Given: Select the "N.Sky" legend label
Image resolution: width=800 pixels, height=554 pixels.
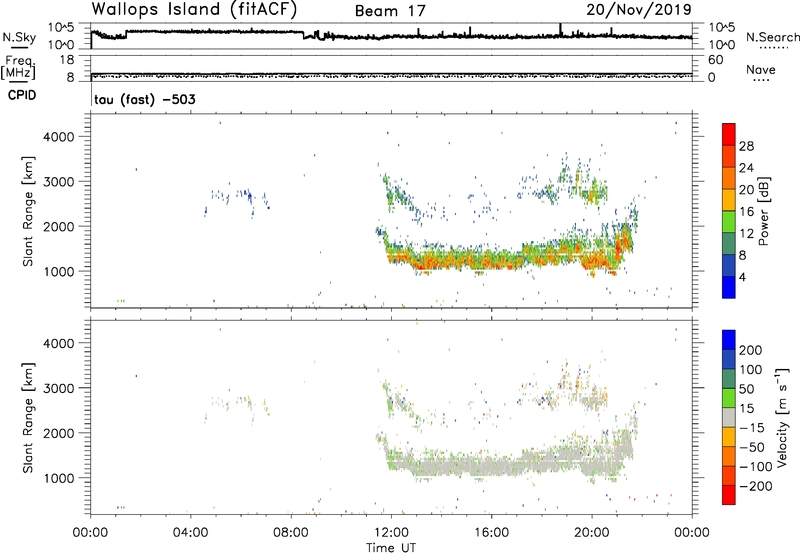Looking at the screenshot, I should (x=19, y=37).
